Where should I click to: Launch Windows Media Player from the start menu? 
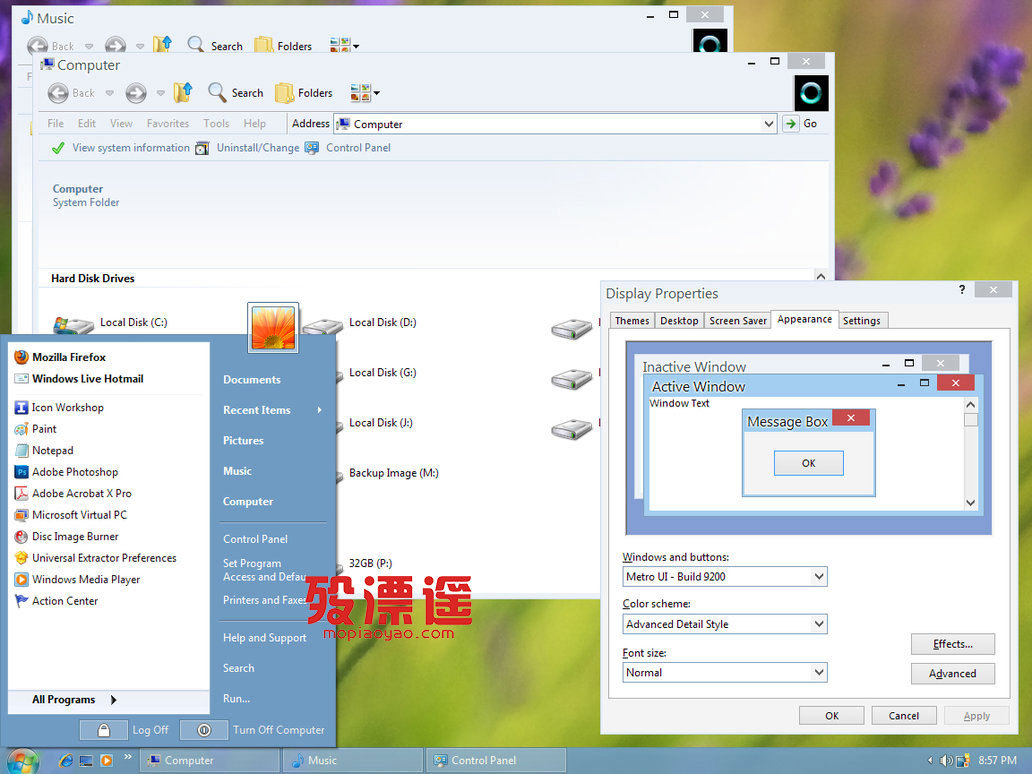tap(77, 579)
